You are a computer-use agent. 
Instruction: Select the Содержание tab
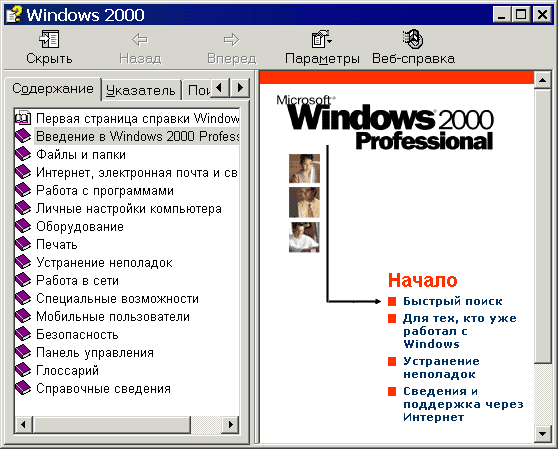53,89
